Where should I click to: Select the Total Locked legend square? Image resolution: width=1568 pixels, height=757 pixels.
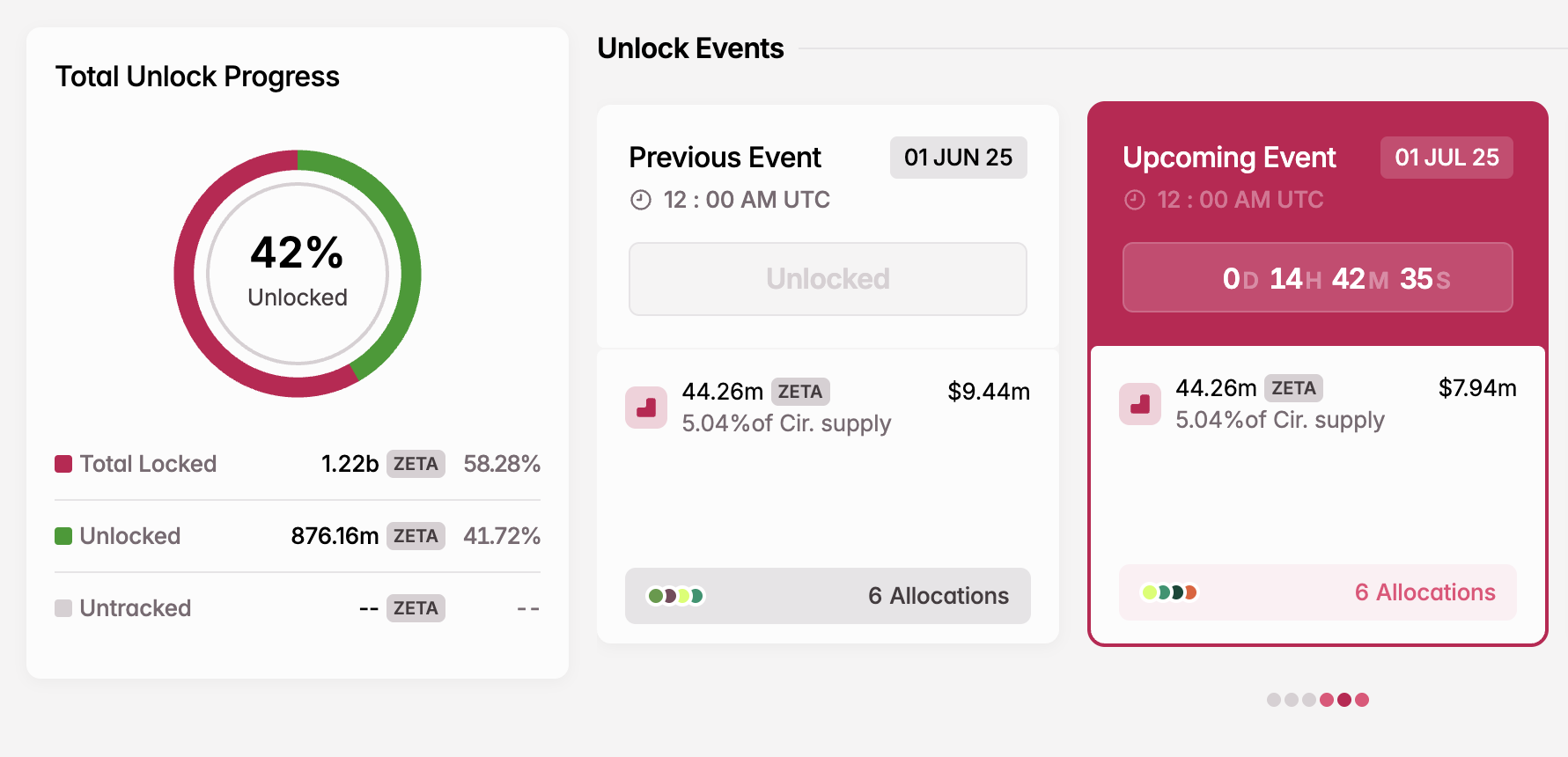(63, 464)
